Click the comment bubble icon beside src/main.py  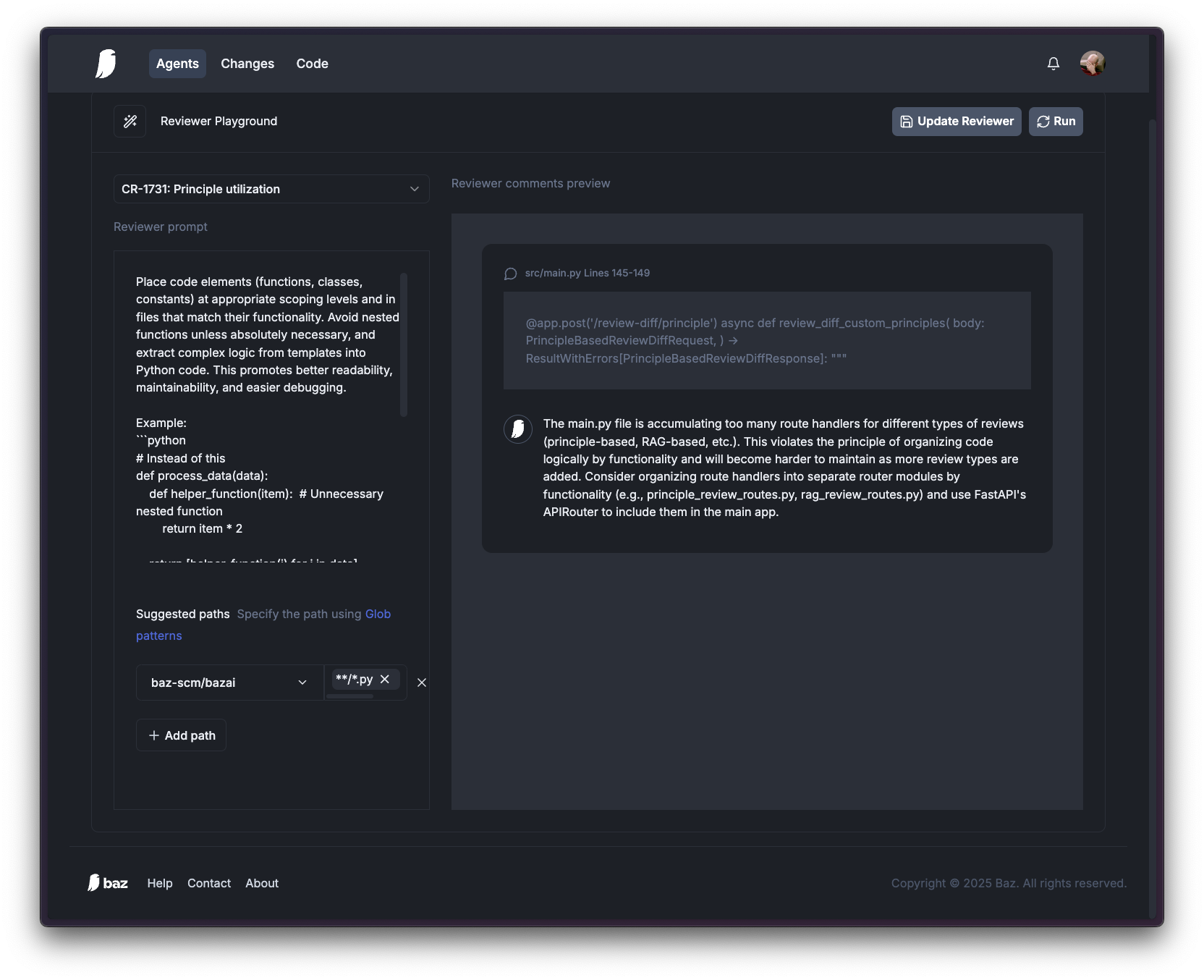click(511, 274)
